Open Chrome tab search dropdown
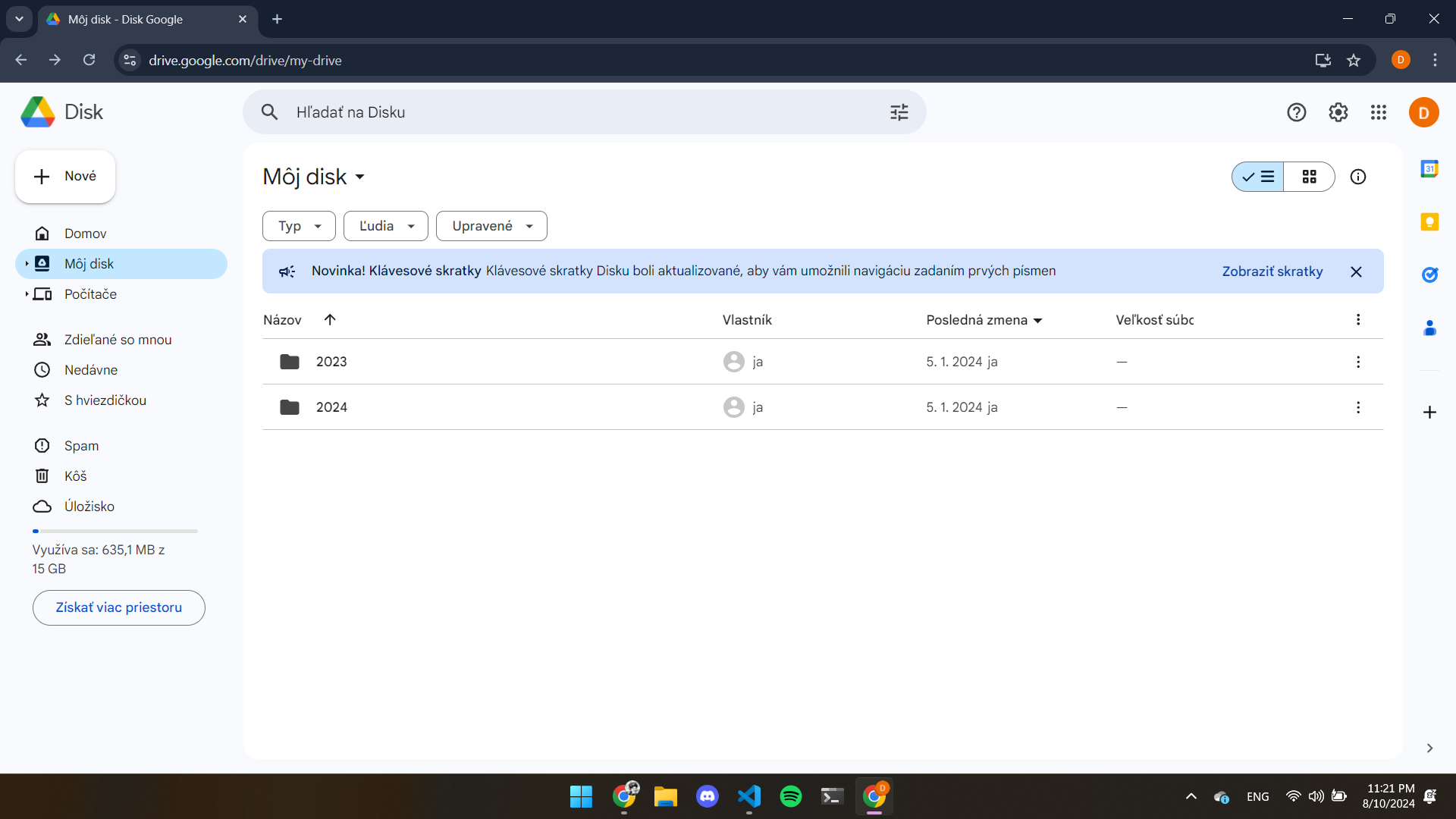 (19, 19)
